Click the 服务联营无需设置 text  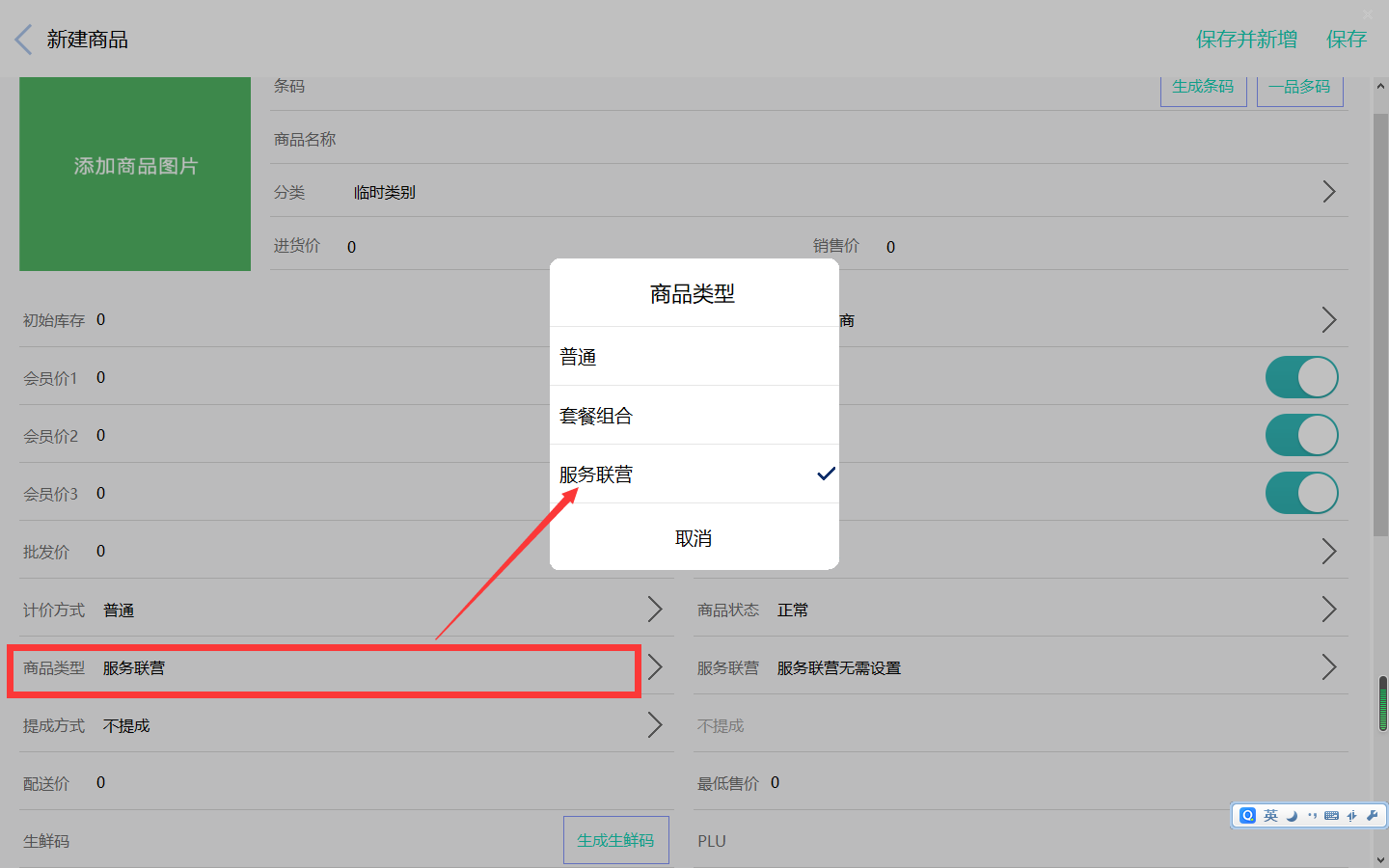(x=839, y=667)
